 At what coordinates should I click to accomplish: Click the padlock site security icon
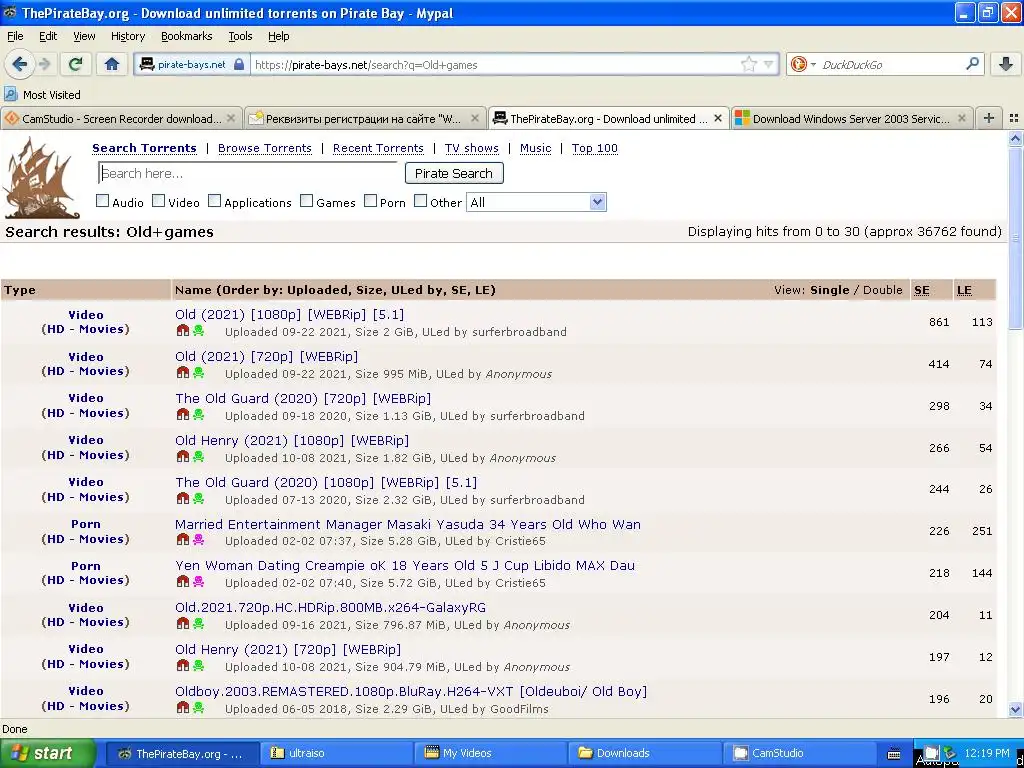coord(239,64)
